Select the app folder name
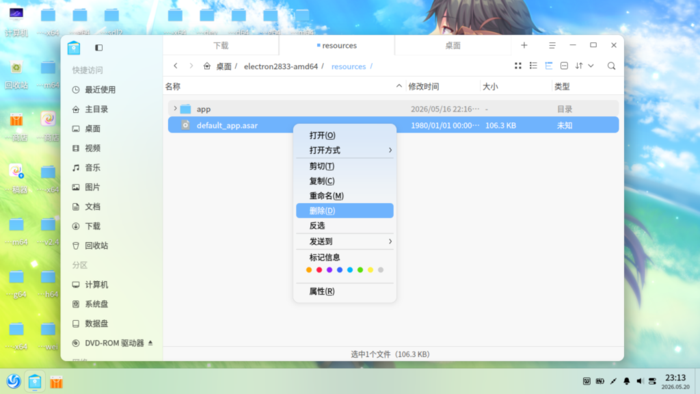Image resolution: width=700 pixels, height=394 pixels. [x=204, y=109]
